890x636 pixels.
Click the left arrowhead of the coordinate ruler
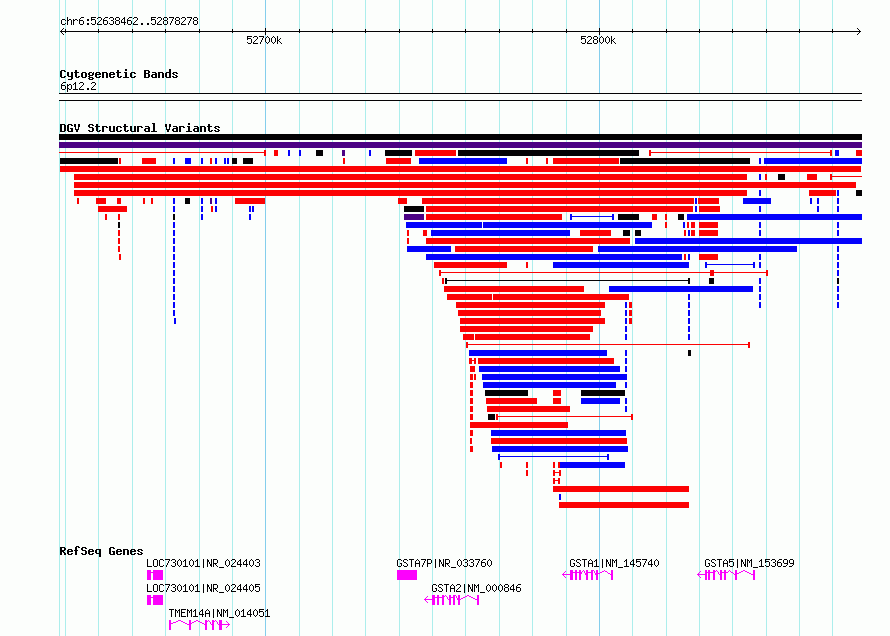pyautogui.click(x=62, y=32)
